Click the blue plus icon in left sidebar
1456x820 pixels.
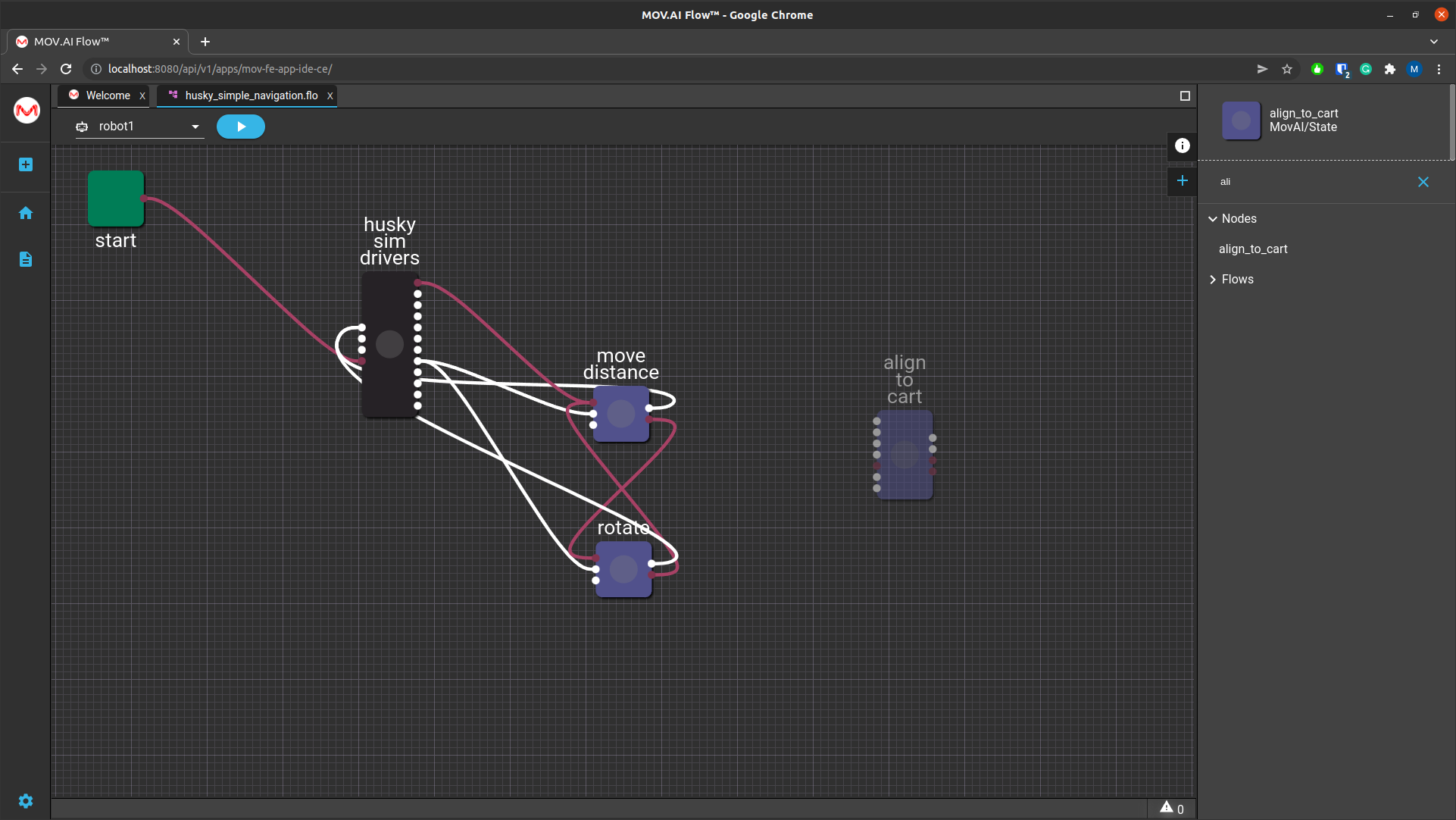[x=26, y=164]
